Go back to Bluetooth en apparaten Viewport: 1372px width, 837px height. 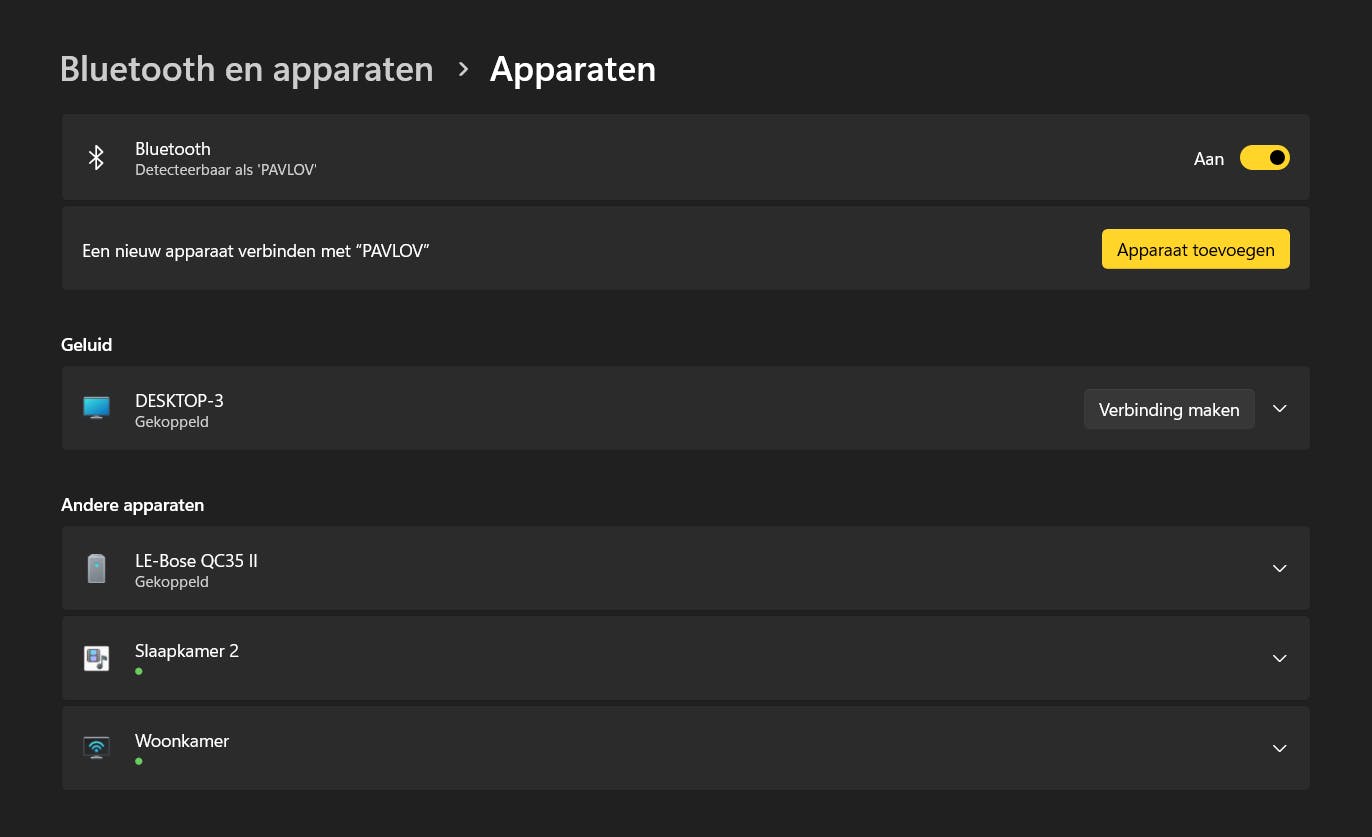[x=246, y=69]
